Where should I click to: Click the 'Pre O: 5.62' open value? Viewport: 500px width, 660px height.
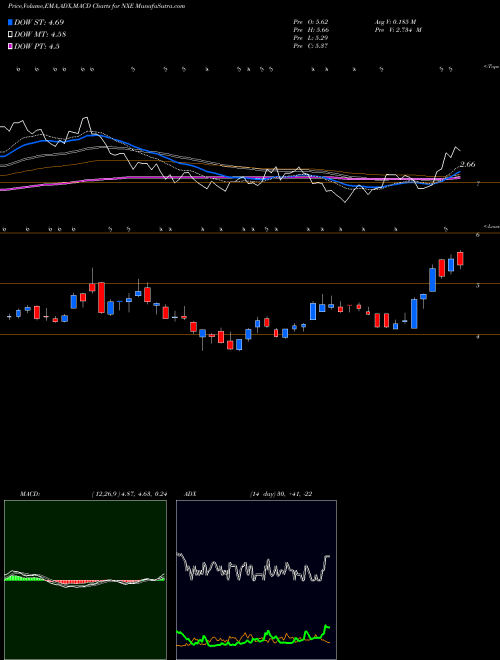pos(311,21)
